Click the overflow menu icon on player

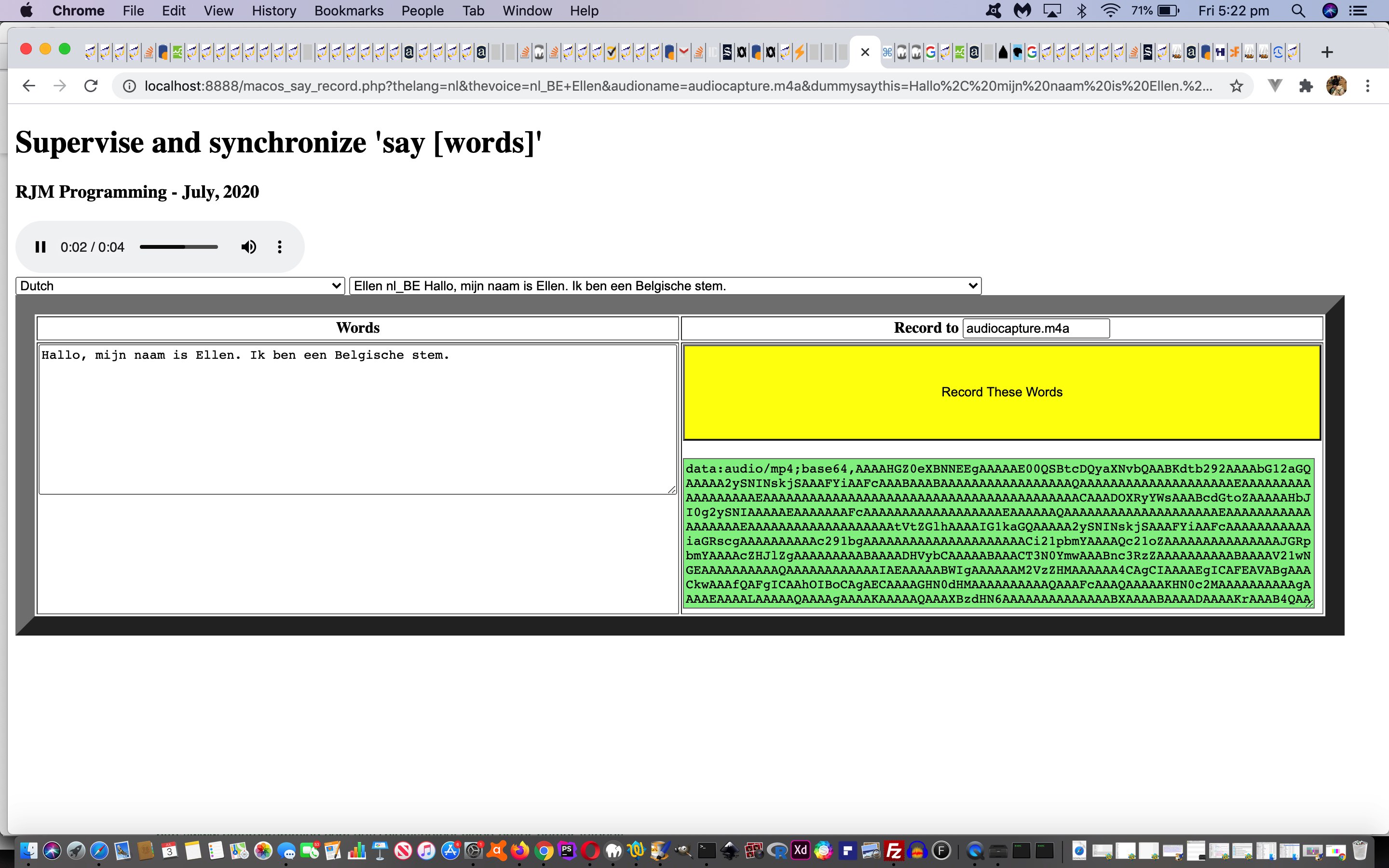point(280,247)
